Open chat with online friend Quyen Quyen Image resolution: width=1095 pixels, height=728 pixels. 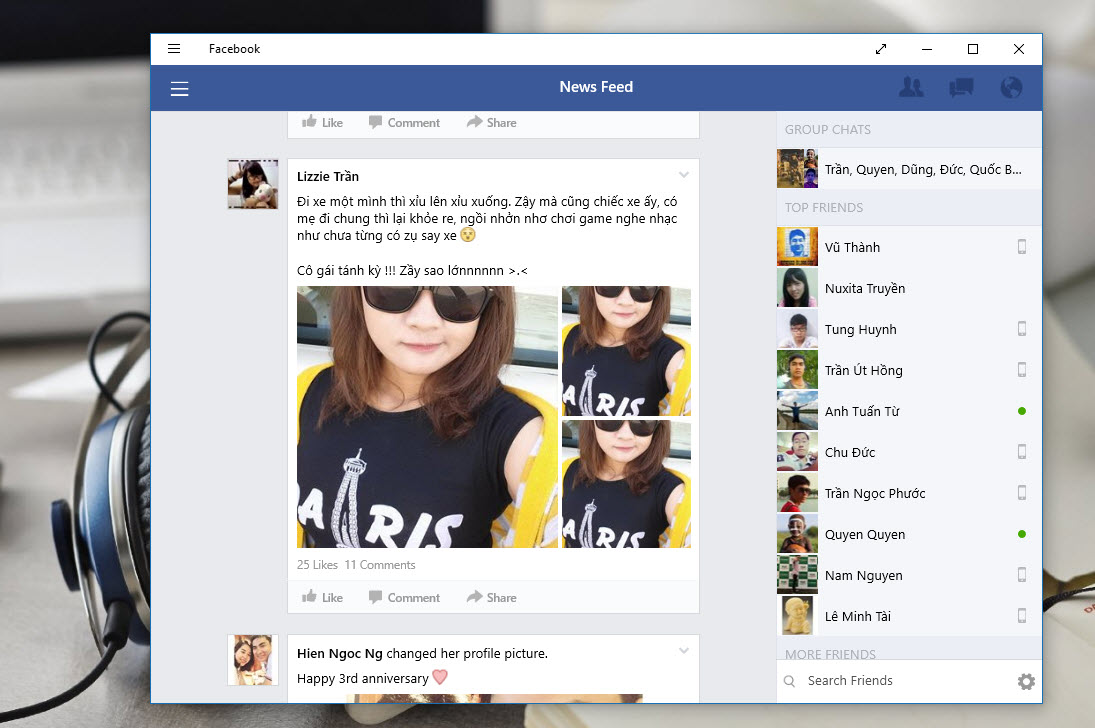pyautogui.click(x=864, y=534)
